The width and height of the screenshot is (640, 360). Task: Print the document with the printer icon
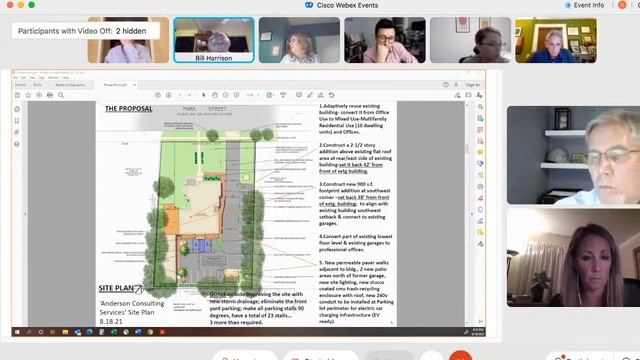(50, 95)
